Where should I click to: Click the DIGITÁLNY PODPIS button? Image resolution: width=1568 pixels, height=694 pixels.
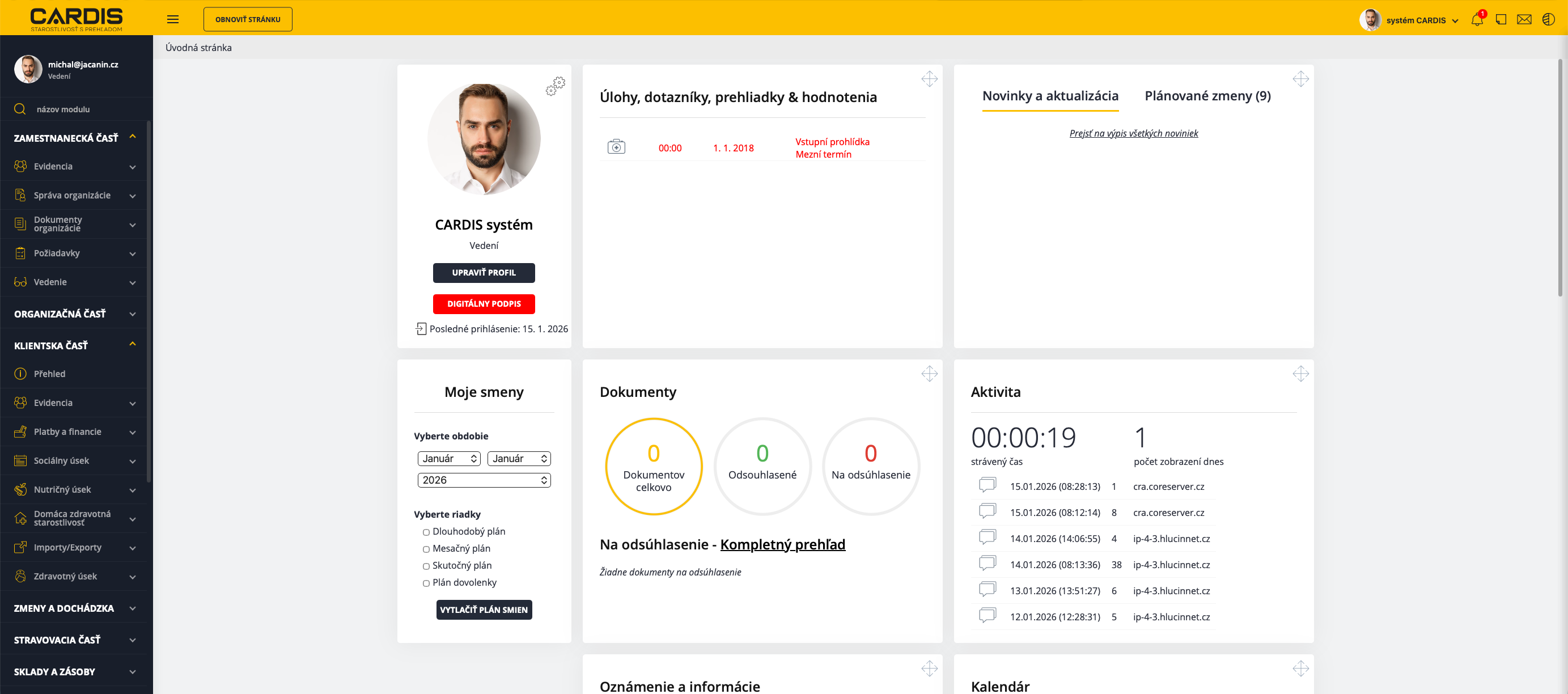click(x=484, y=304)
